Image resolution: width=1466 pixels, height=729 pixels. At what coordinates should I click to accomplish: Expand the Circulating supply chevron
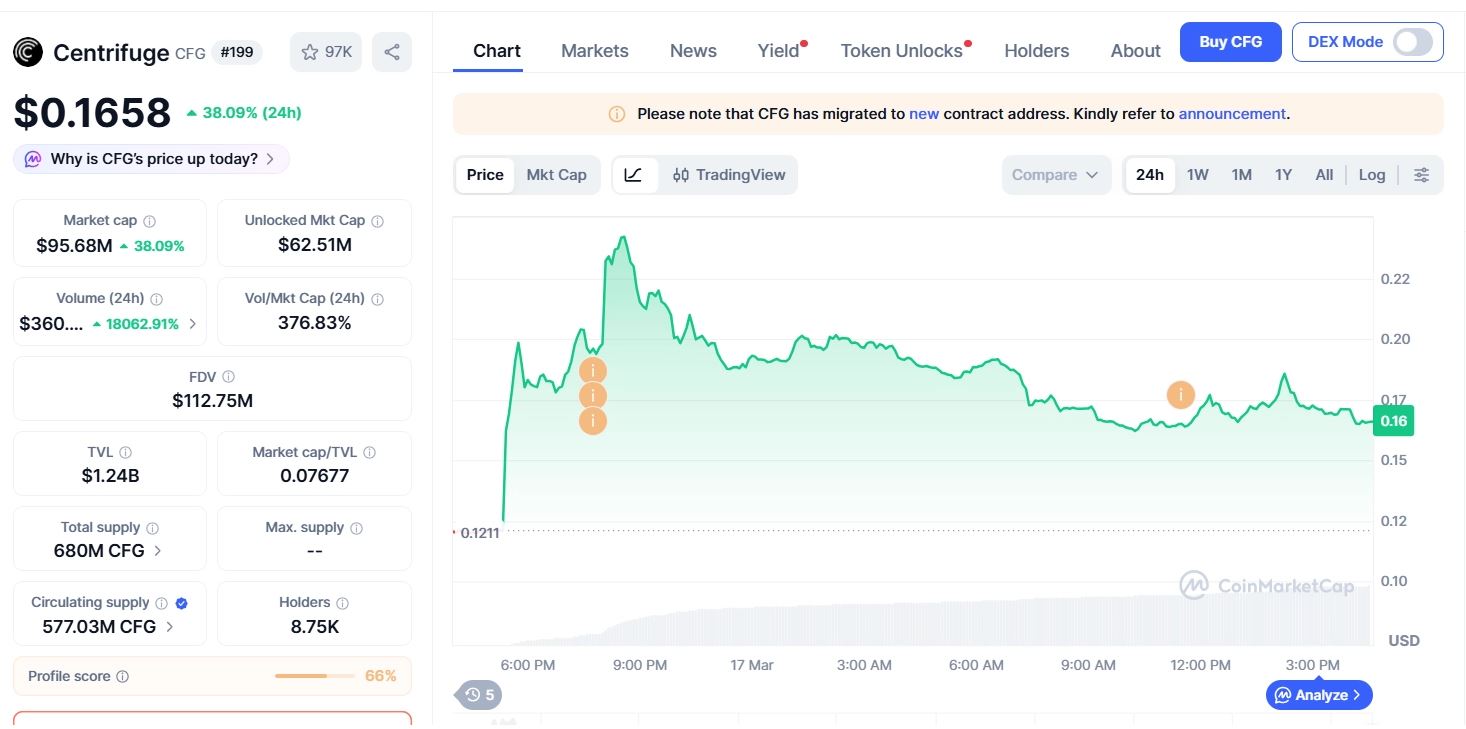click(170, 627)
